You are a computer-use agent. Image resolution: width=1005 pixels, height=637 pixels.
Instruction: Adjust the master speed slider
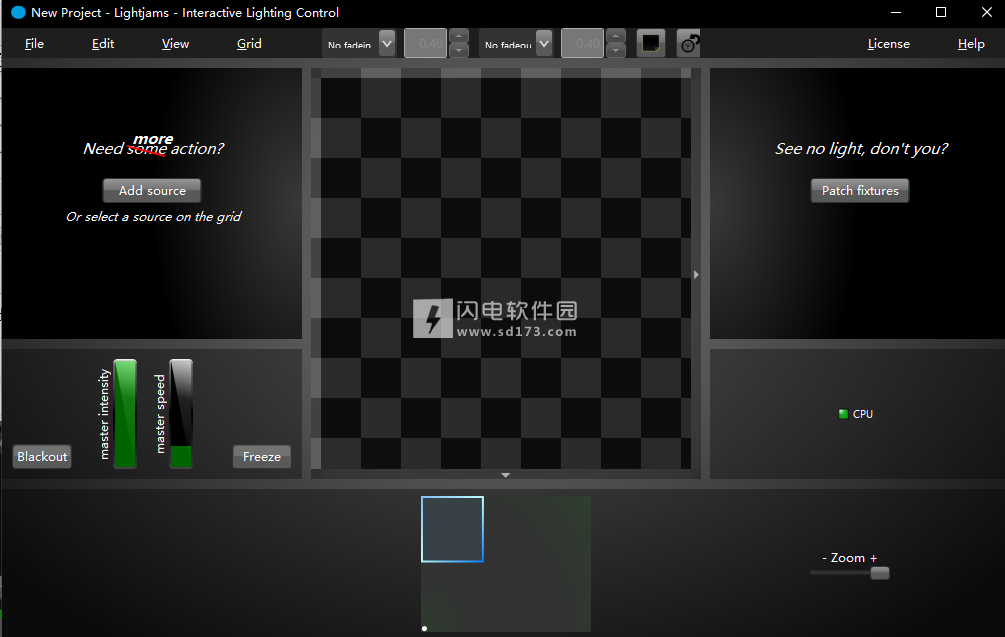[181, 413]
